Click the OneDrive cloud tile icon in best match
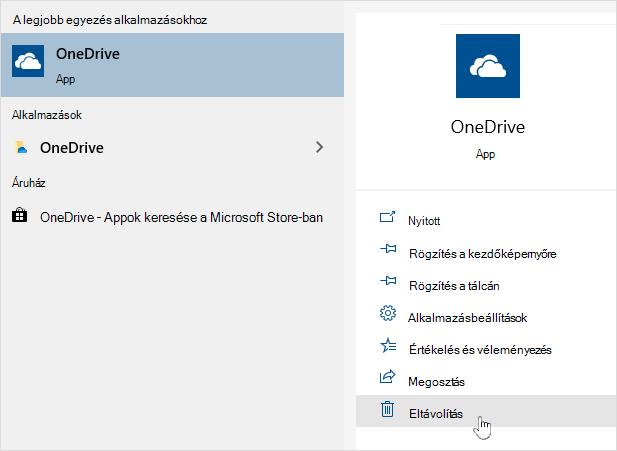Screen dimensions: 617x451 click(28, 61)
